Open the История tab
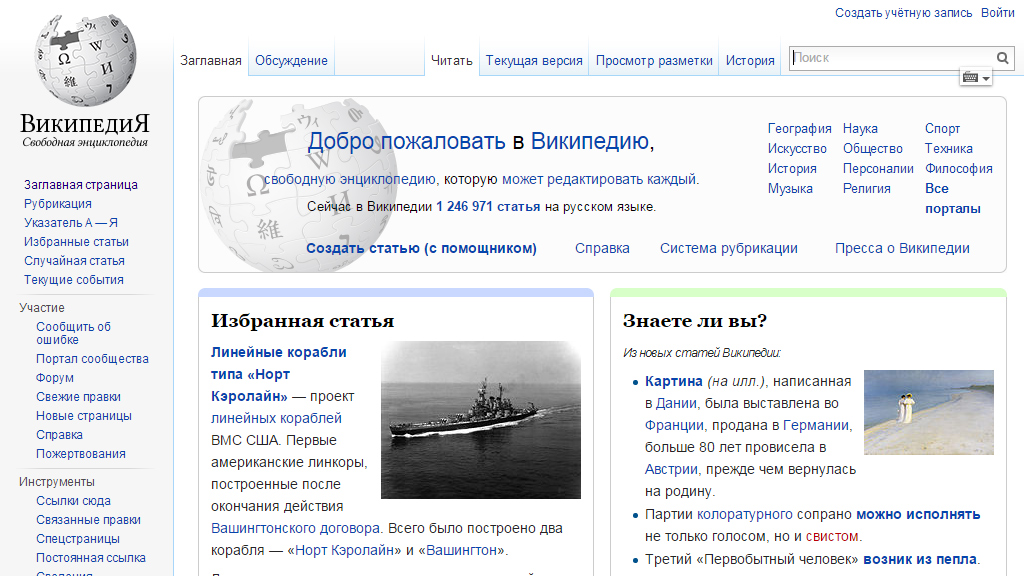The width and height of the screenshot is (1024, 576). 750,61
